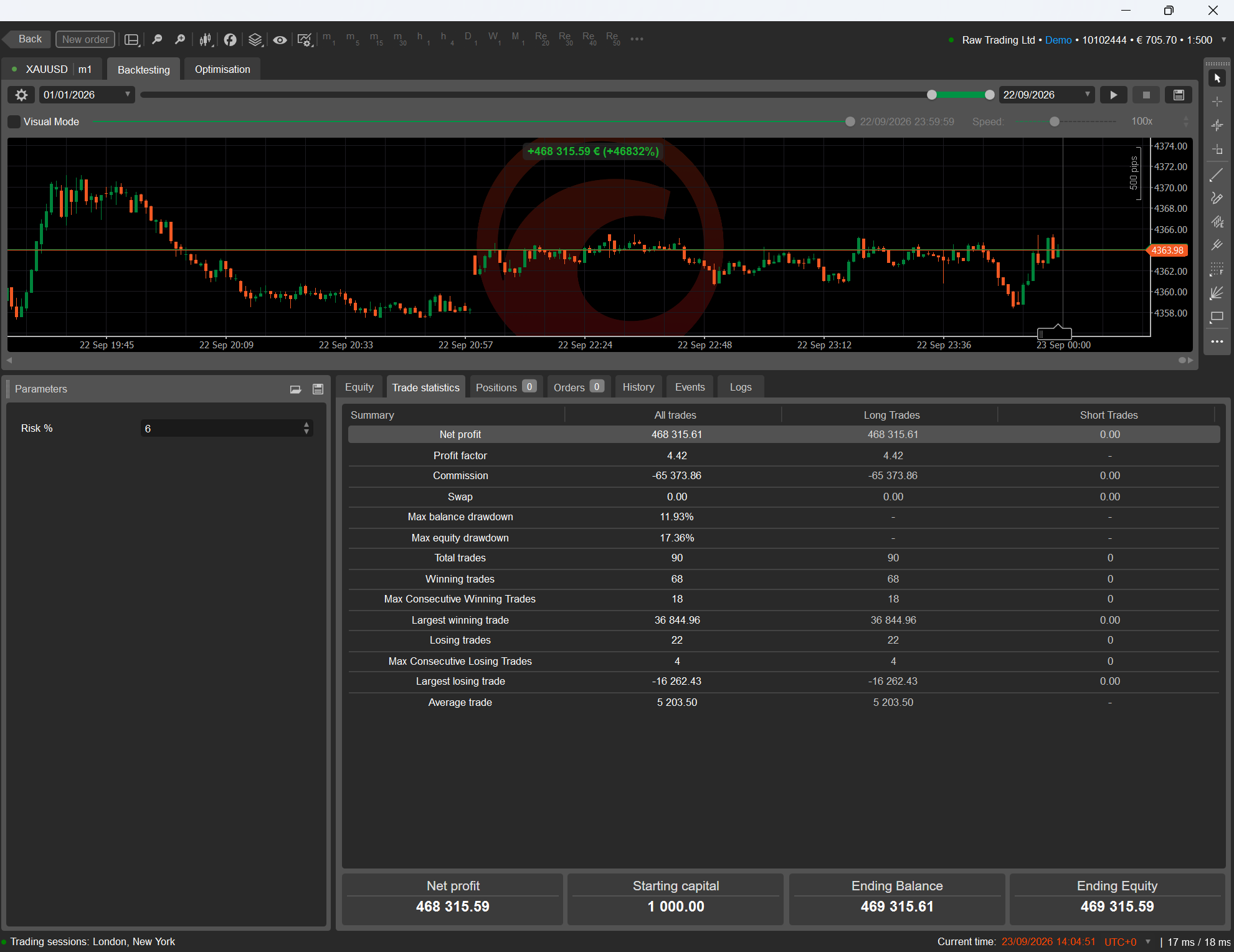Image resolution: width=1234 pixels, height=952 pixels.
Task: Click the Risk % value input field
Action: pyautogui.click(x=221, y=428)
